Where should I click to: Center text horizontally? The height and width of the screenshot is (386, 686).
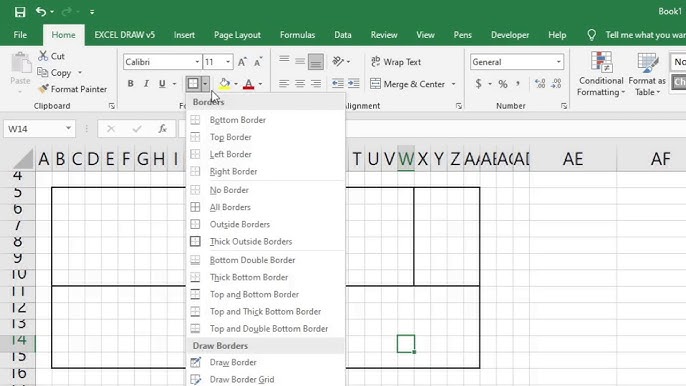(300, 84)
